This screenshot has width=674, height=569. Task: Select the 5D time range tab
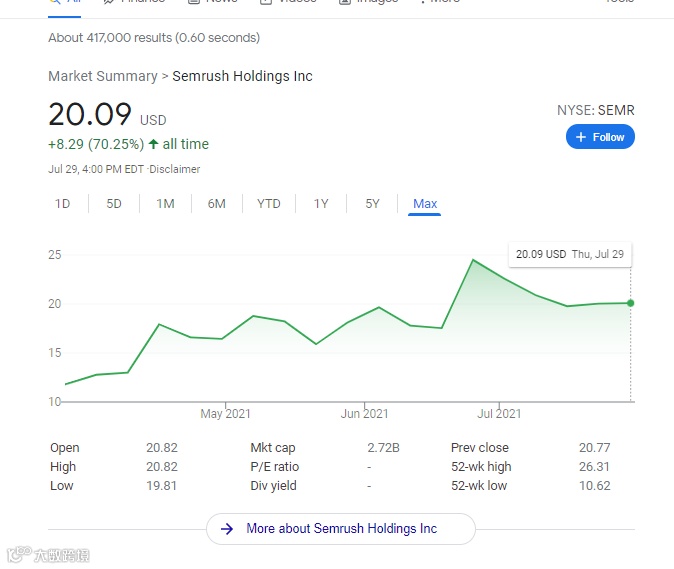tap(114, 204)
